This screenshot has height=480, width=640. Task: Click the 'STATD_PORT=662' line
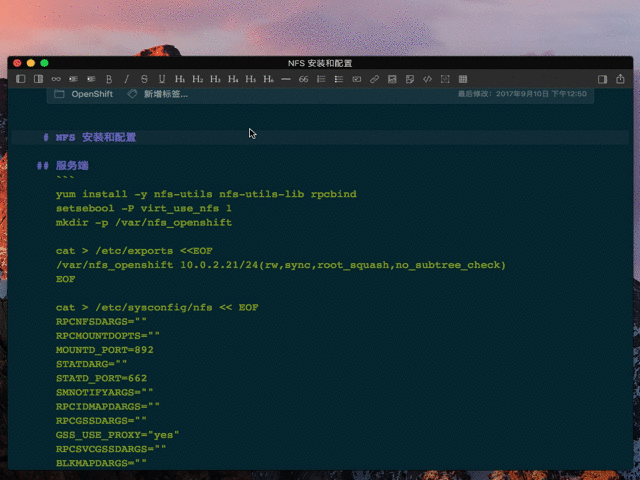click(x=101, y=378)
